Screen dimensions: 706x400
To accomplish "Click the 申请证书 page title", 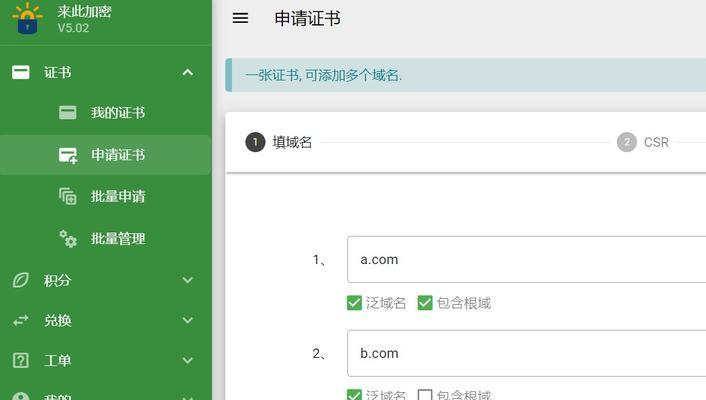I will tap(307, 18).
